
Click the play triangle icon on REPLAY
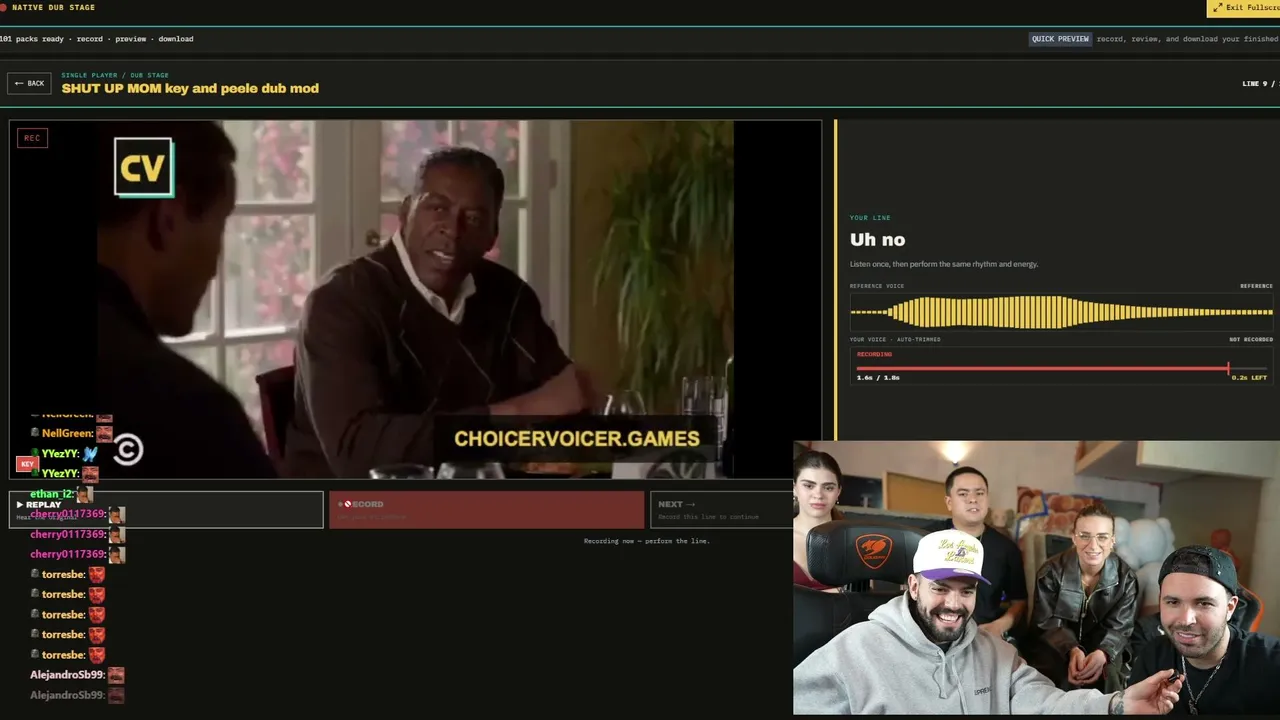(x=19, y=505)
